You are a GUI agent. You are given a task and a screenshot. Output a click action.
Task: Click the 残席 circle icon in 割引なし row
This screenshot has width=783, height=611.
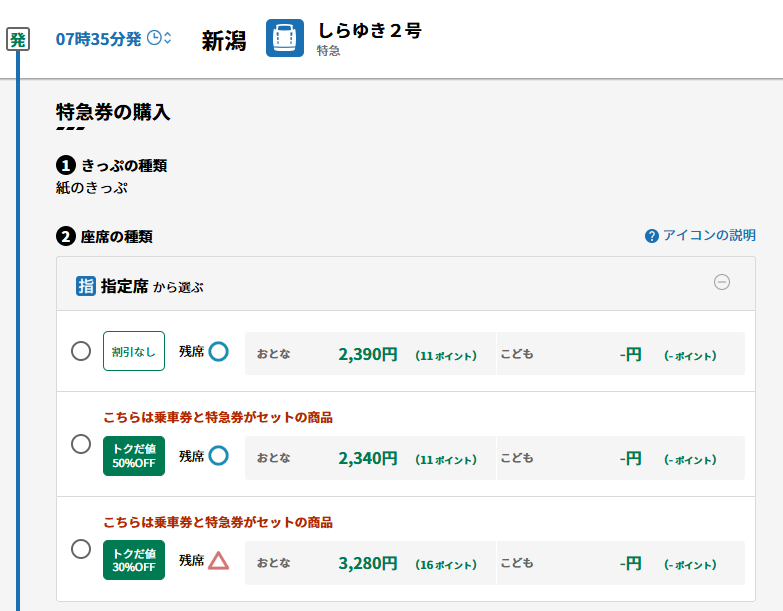(x=218, y=352)
